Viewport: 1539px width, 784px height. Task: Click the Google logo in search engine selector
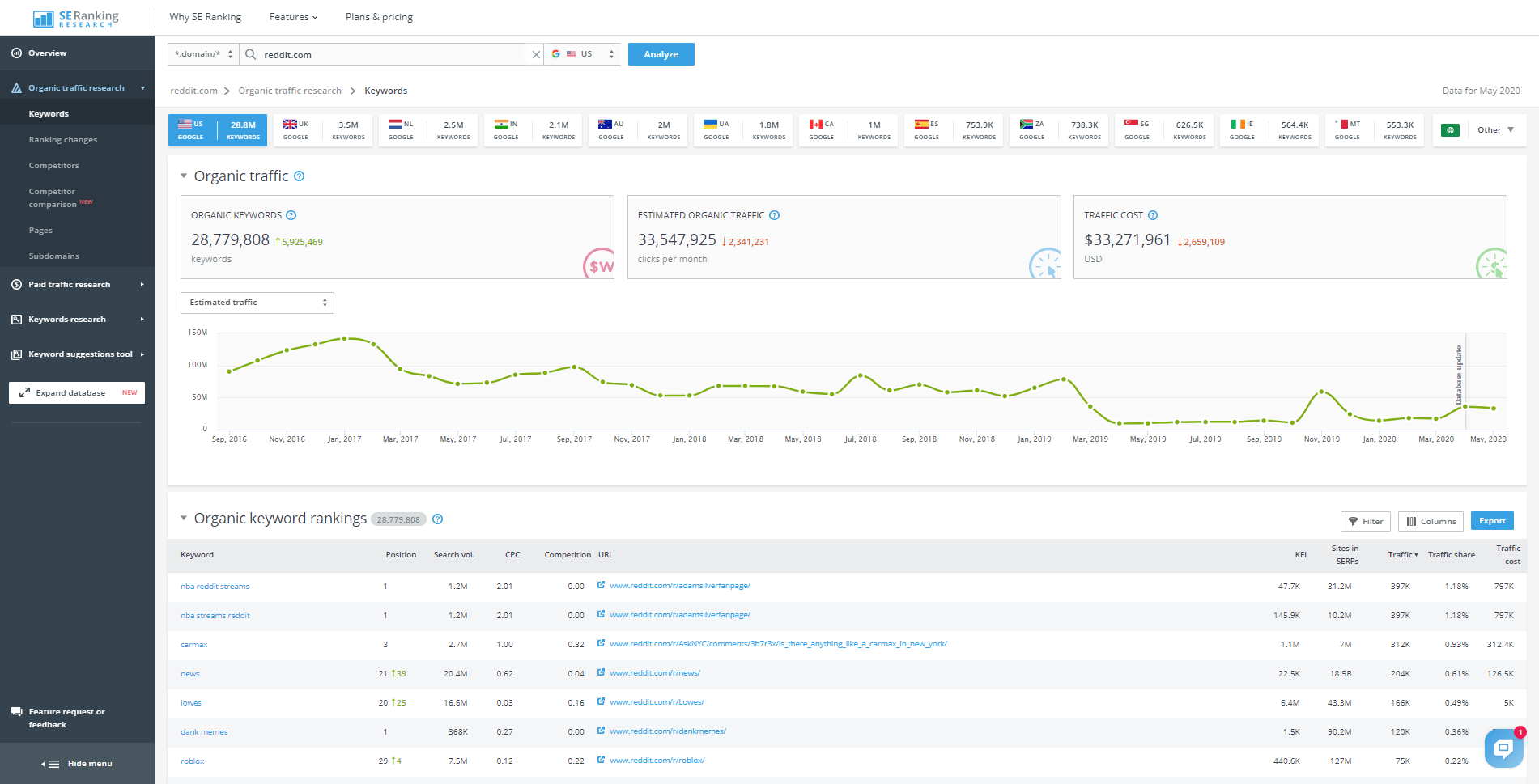click(556, 54)
